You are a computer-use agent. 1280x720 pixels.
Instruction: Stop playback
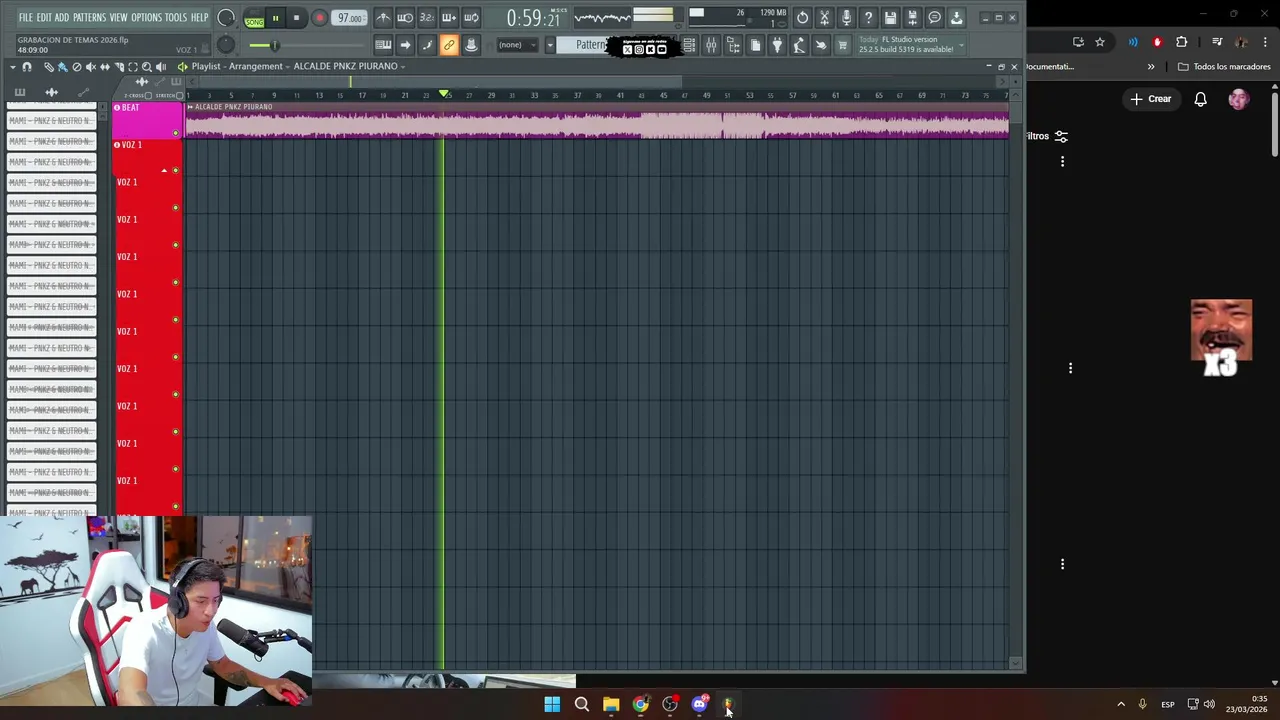point(296,18)
